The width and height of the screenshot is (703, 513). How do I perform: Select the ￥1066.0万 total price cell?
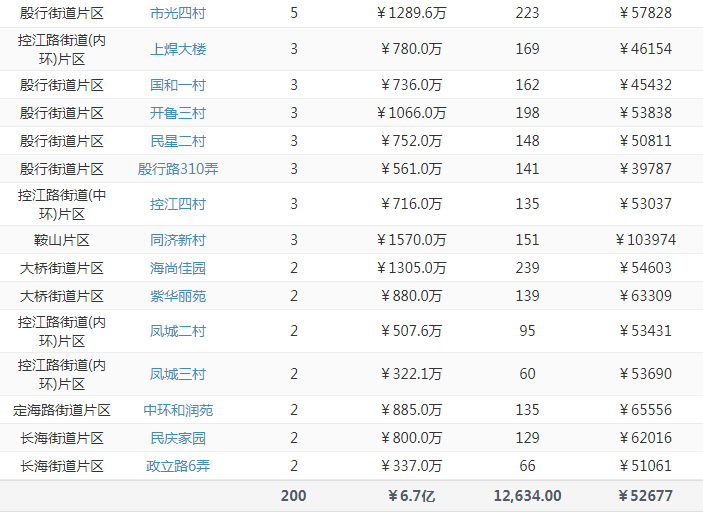point(411,113)
